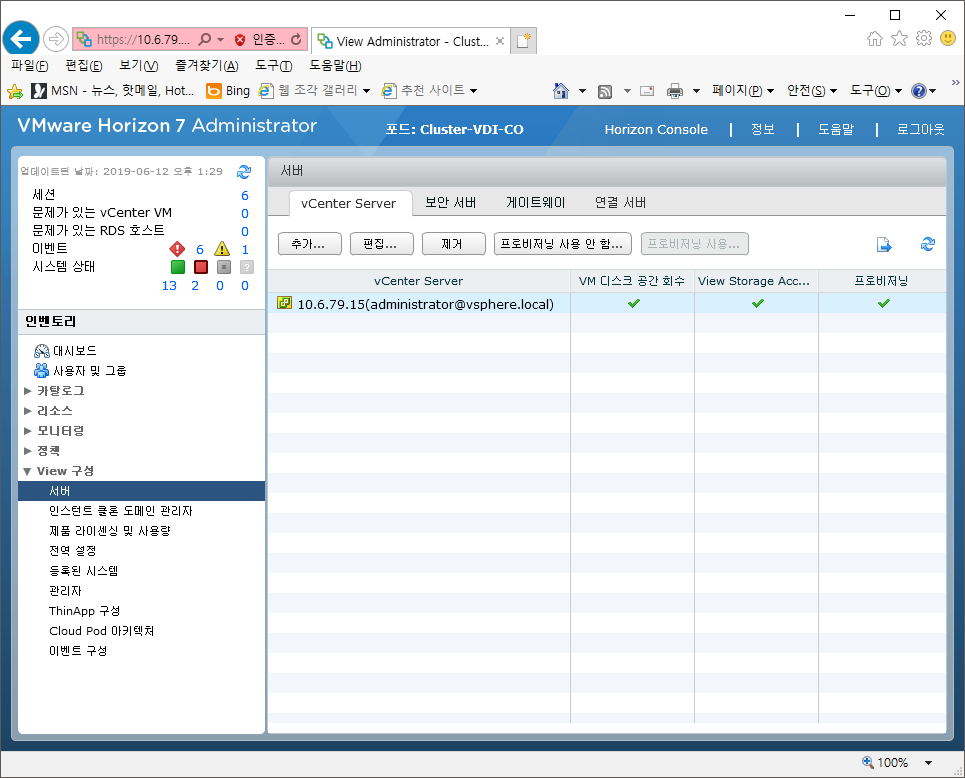Viewport: 965px width, 778px height.
Task: Expand the 정책 tree node
Action: click(x=27, y=451)
